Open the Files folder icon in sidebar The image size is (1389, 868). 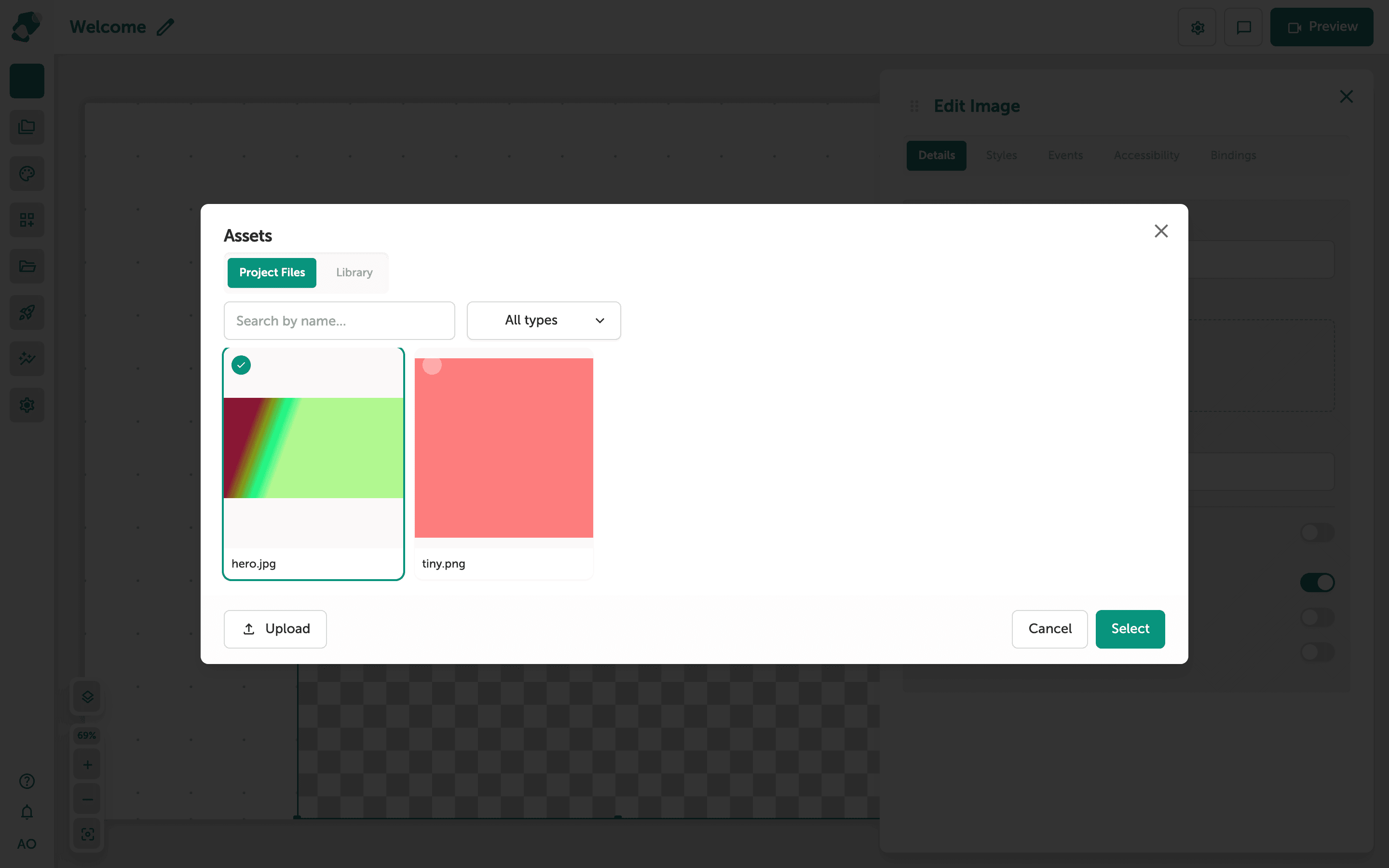point(27,266)
